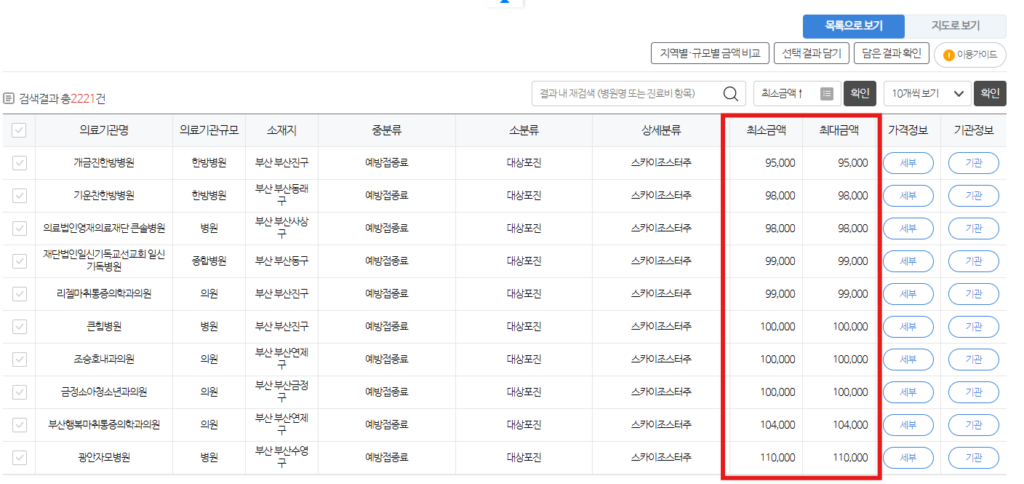Viewport: 1024px width, 484px height.
Task: Click the list icon beside 검색결과 총2221건
Action: pyautogui.click(x=8, y=99)
